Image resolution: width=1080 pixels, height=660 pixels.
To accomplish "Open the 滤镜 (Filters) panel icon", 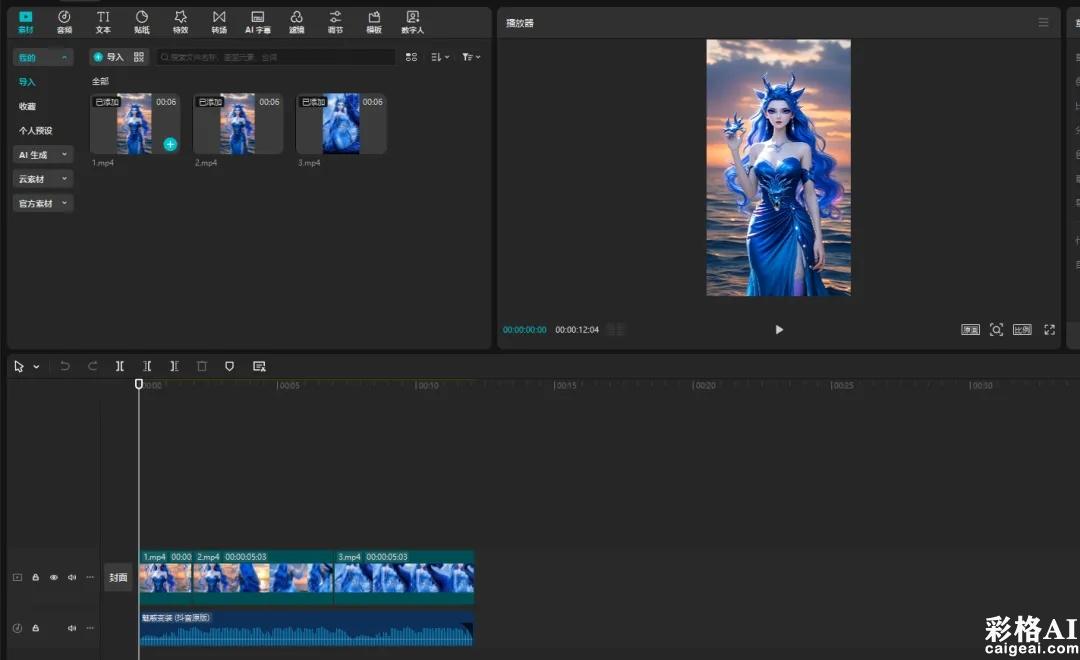I will 297,18.
